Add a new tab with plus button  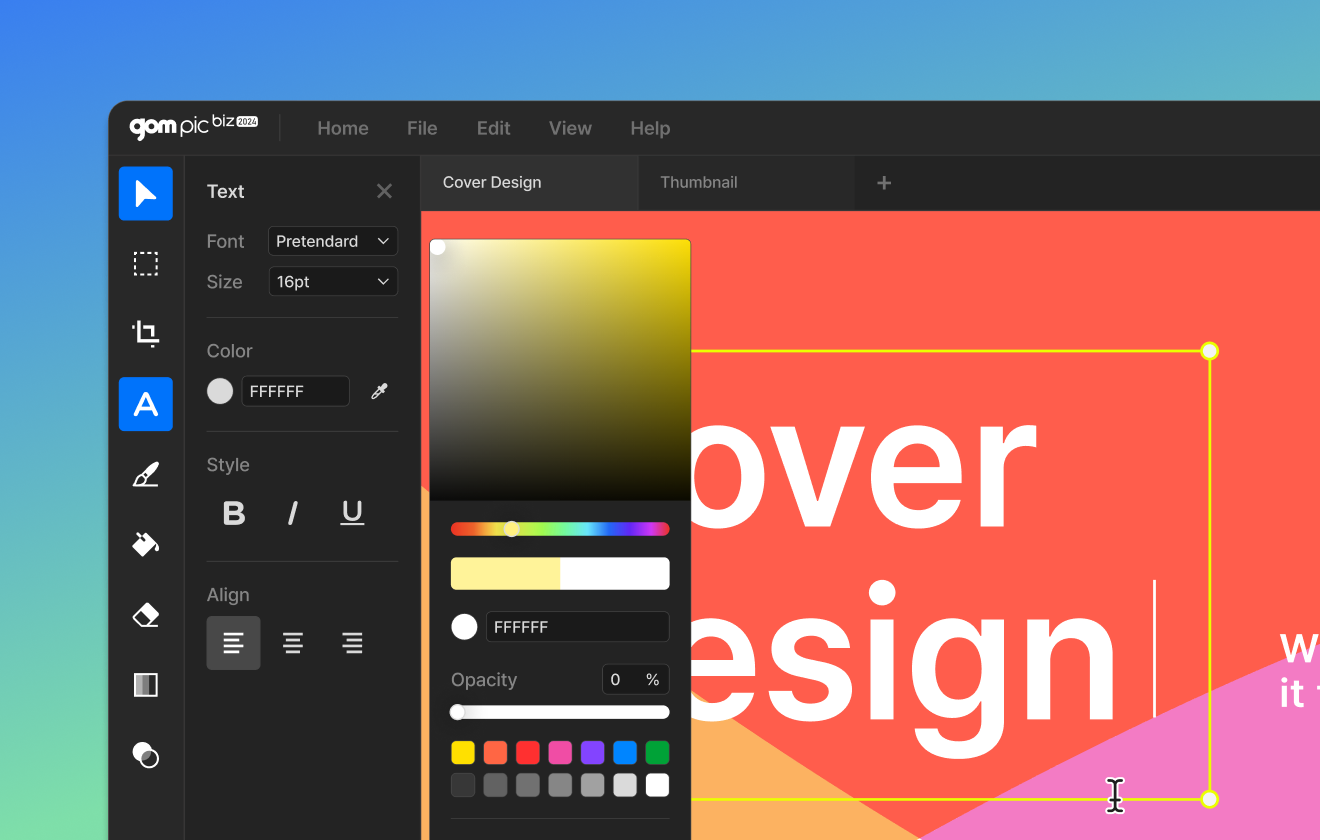tap(884, 182)
